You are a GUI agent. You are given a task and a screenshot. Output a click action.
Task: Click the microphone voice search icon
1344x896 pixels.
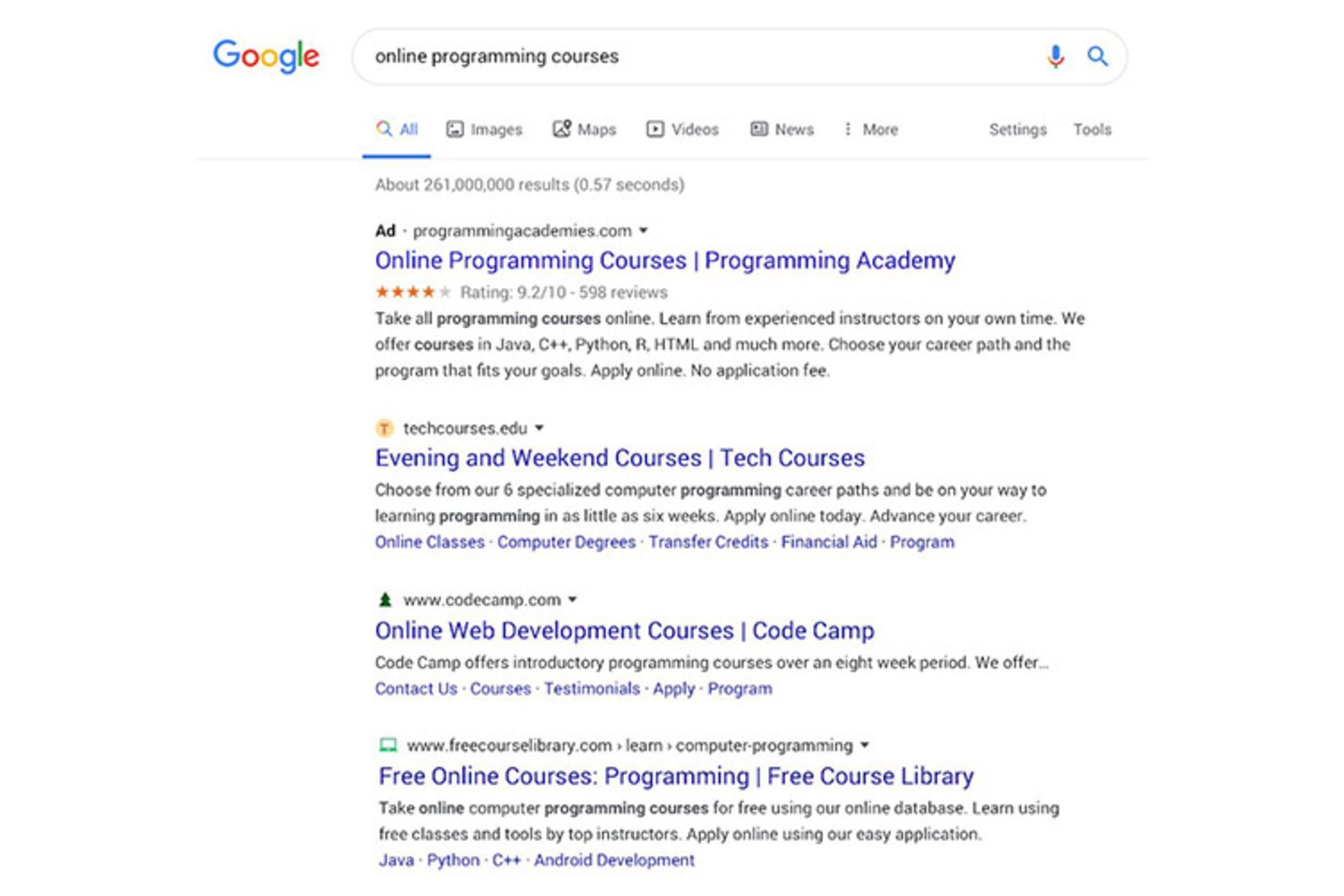tap(1056, 56)
